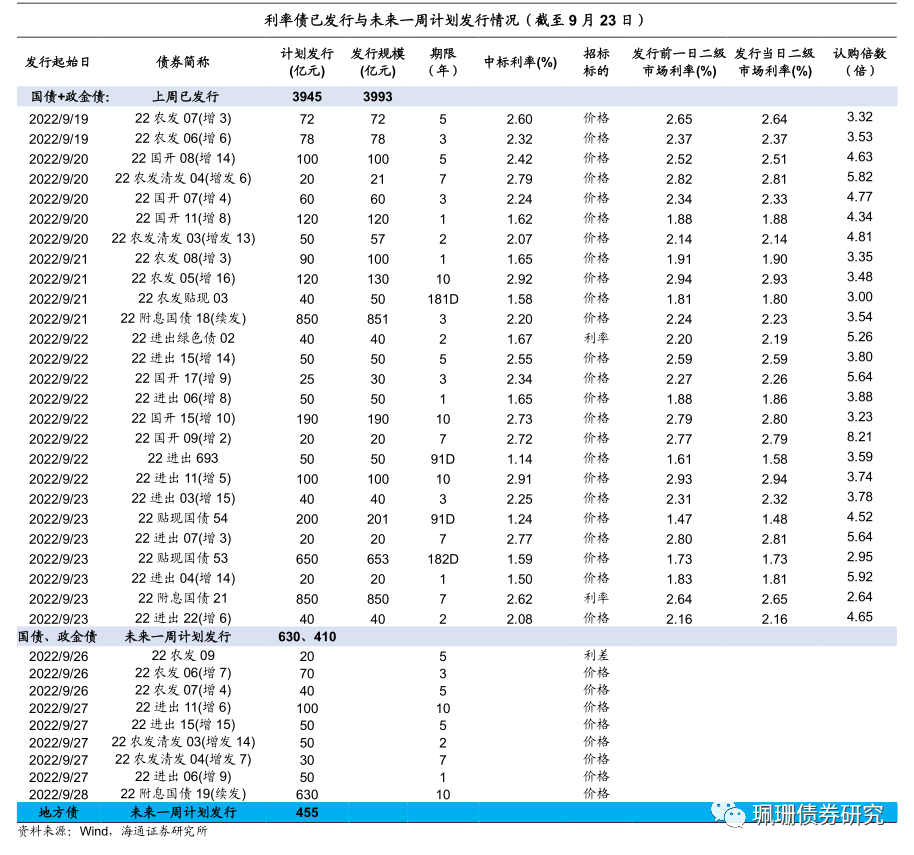Click the 上周已发行 section label
914x855 pixels.
(185, 97)
